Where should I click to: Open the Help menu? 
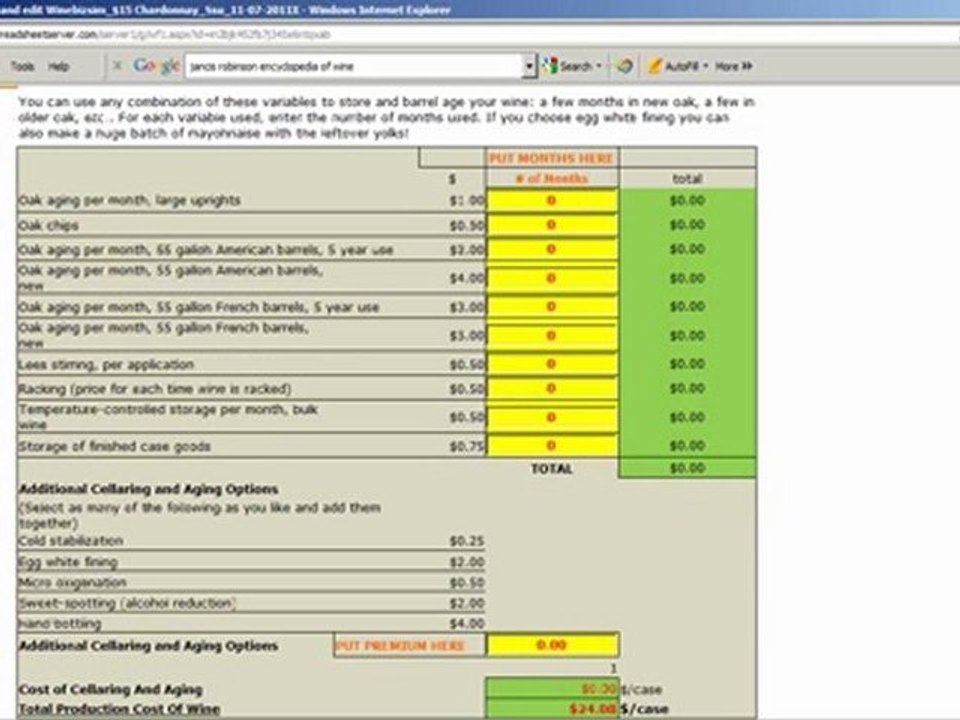click(x=58, y=66)
